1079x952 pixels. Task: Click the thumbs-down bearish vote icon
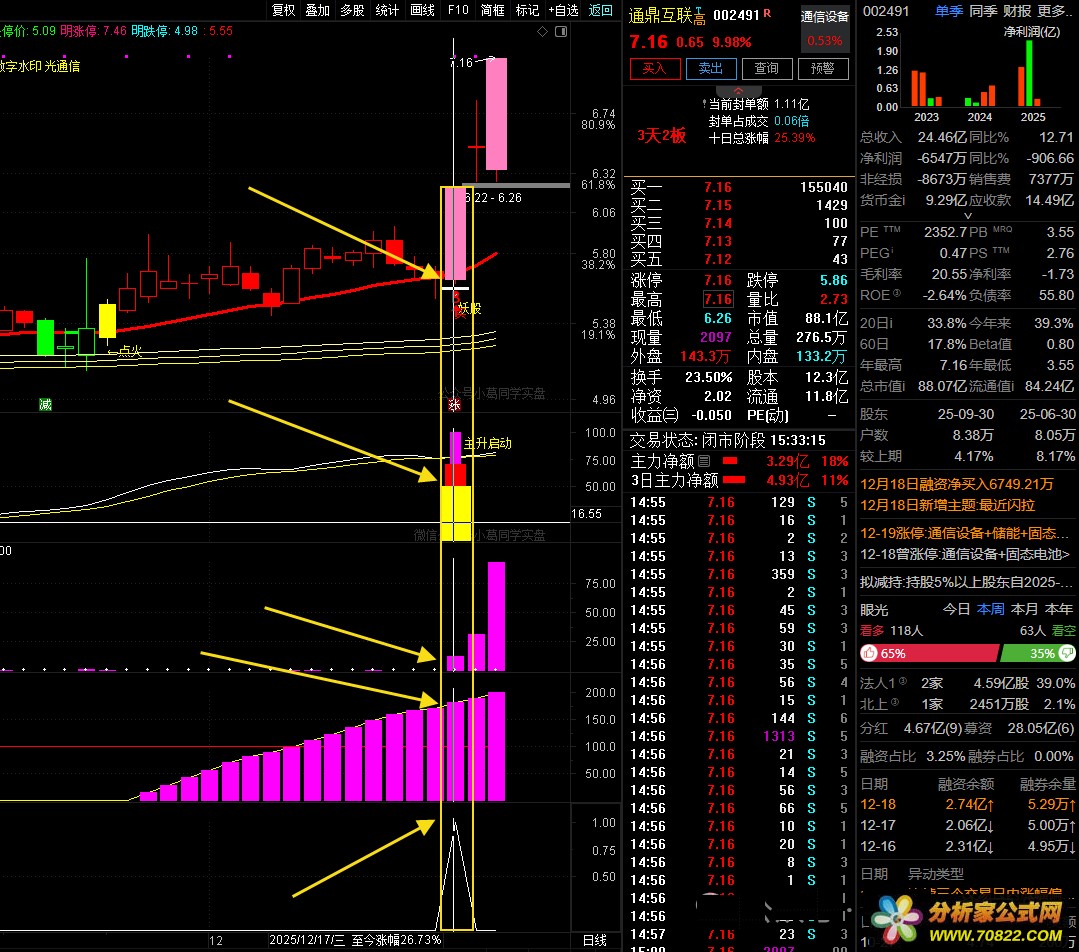[1067, 653]
